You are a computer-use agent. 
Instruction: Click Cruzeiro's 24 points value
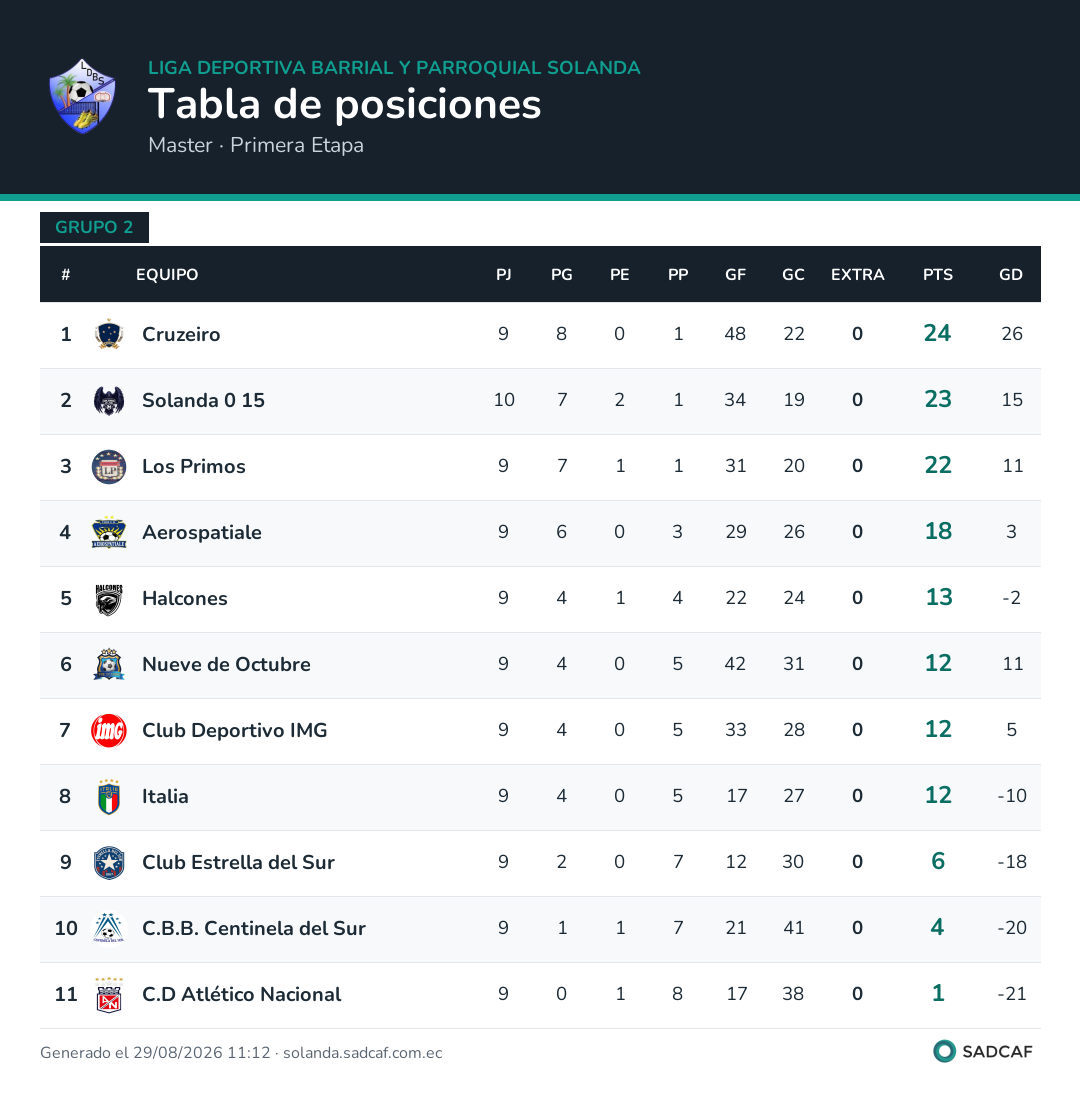pyautogui.click(x=937, y=333)
